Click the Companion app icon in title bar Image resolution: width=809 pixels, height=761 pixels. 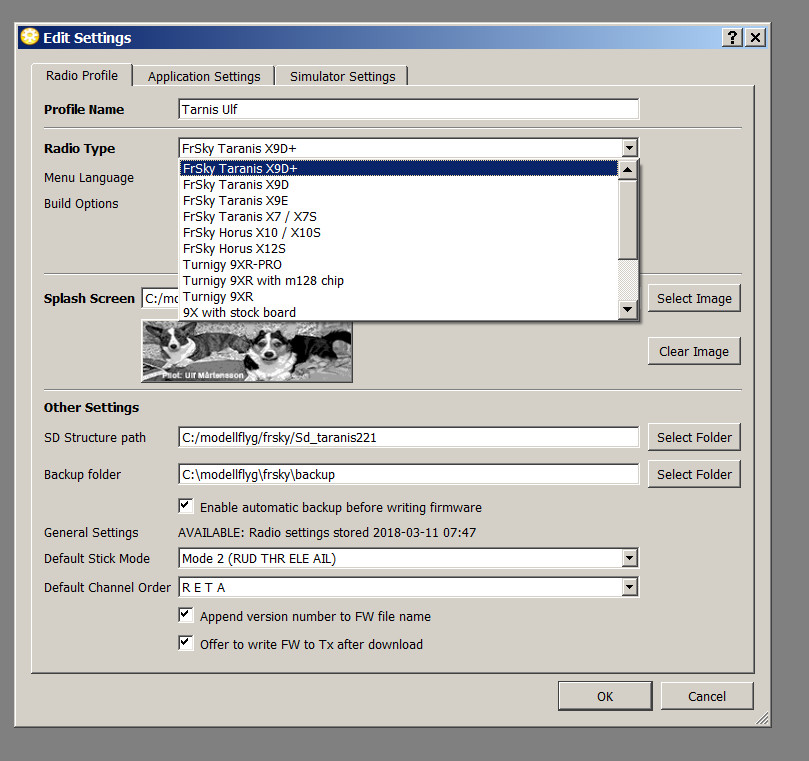29,38
